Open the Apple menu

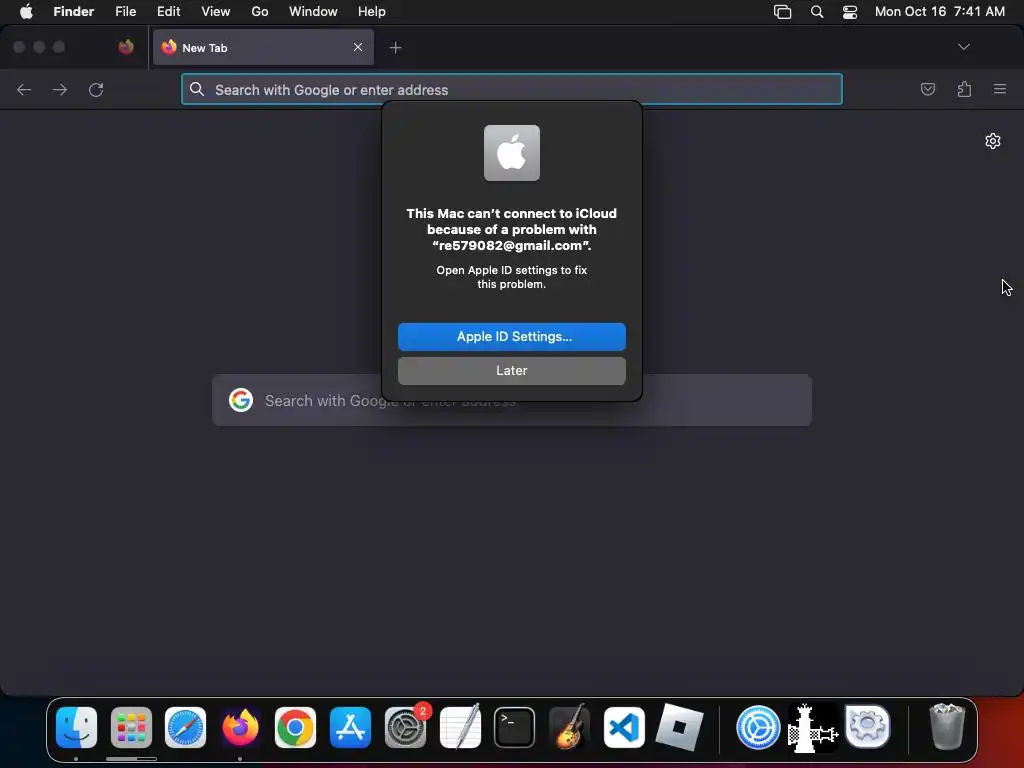pyautogui.click(x=26, y=11)
